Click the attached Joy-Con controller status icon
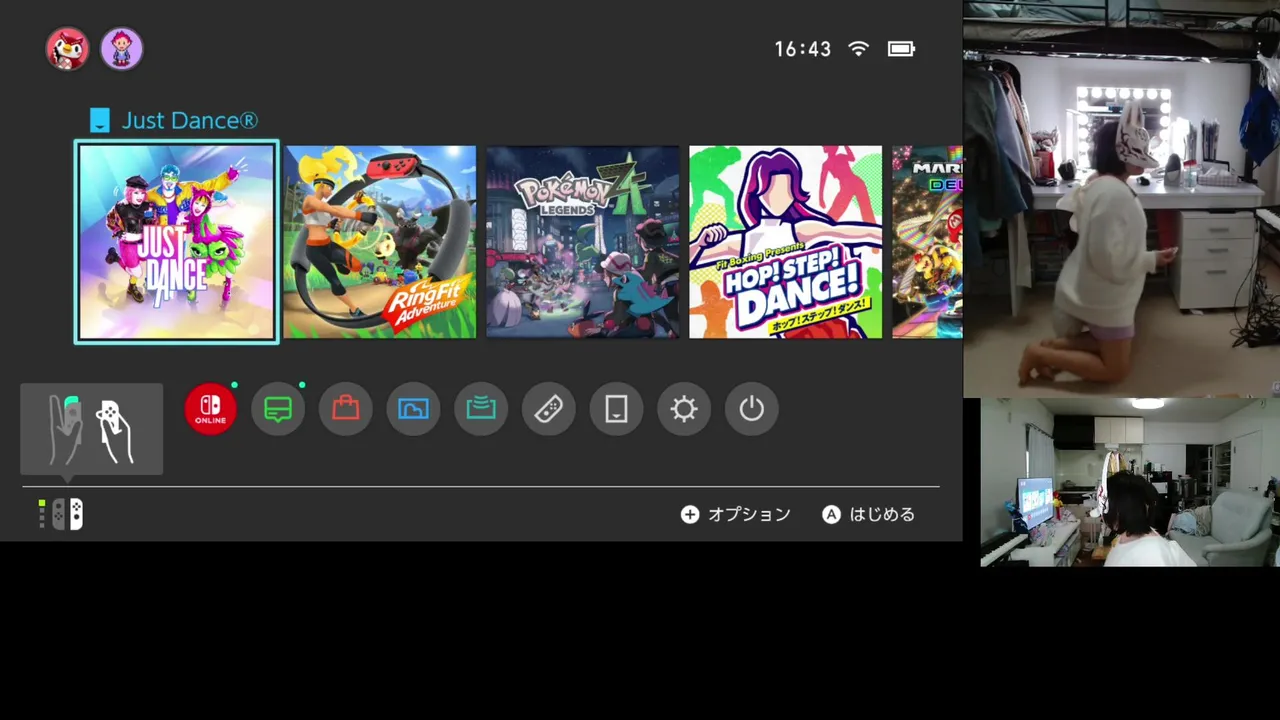Viewport: 1280px width, 720px height. click(61, 514)
